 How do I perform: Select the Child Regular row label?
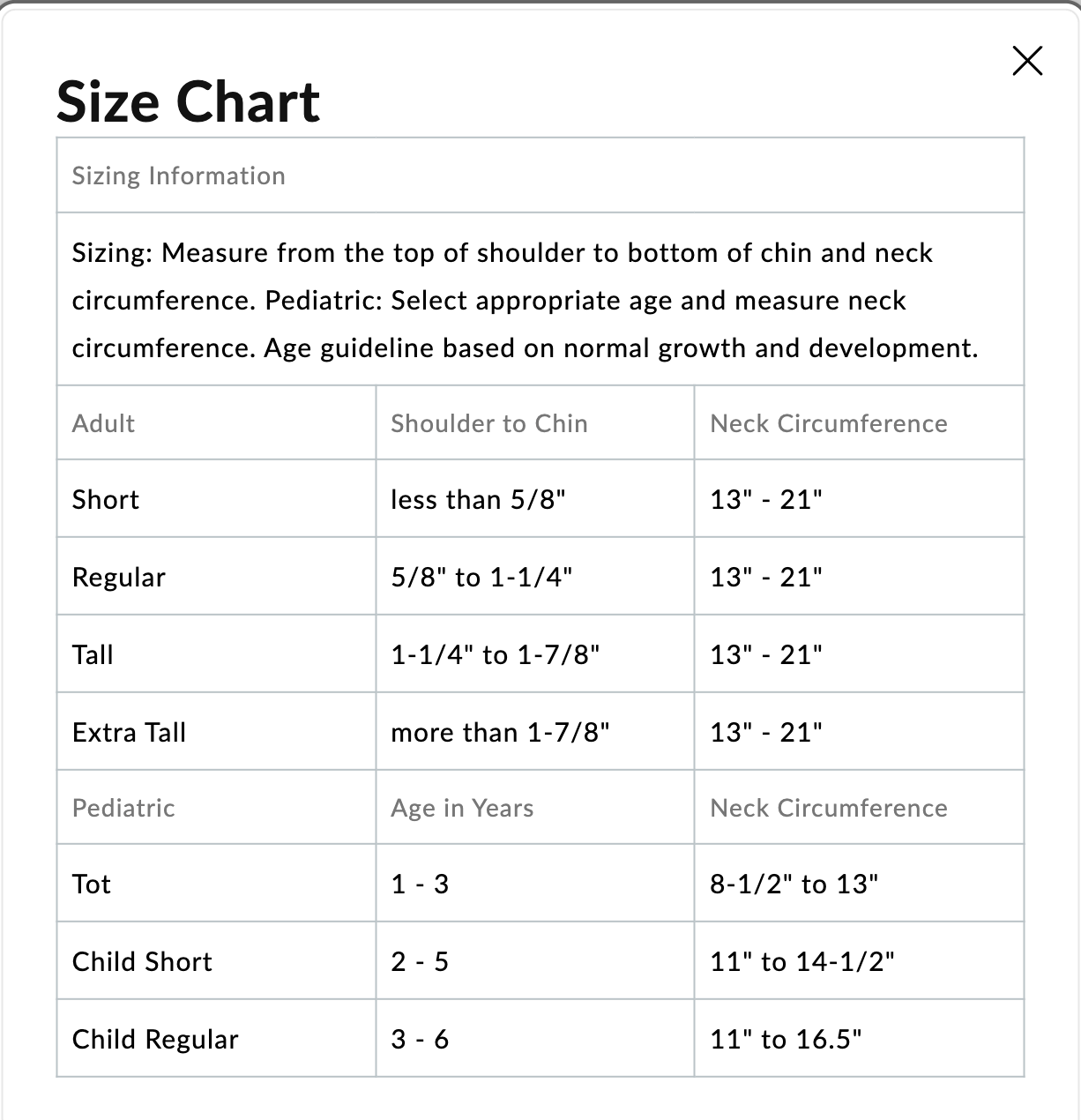(x=155, y=1040)
